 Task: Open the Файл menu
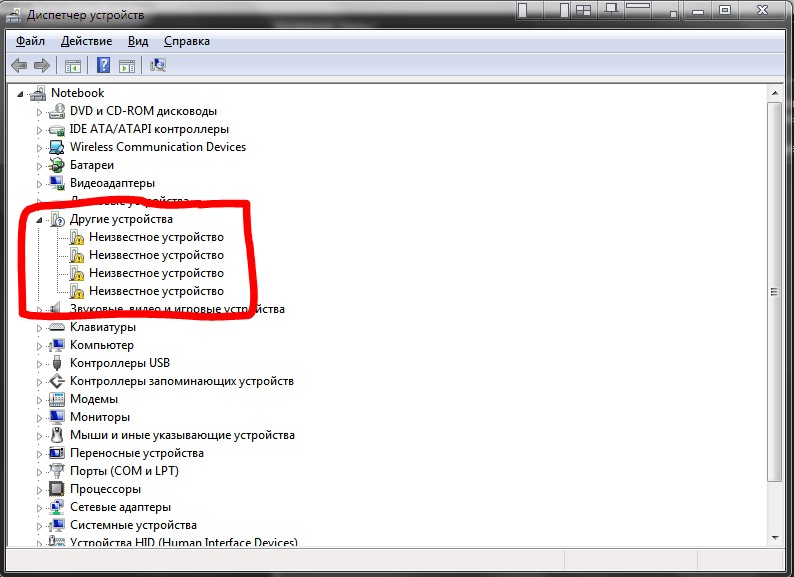point(30,41)
